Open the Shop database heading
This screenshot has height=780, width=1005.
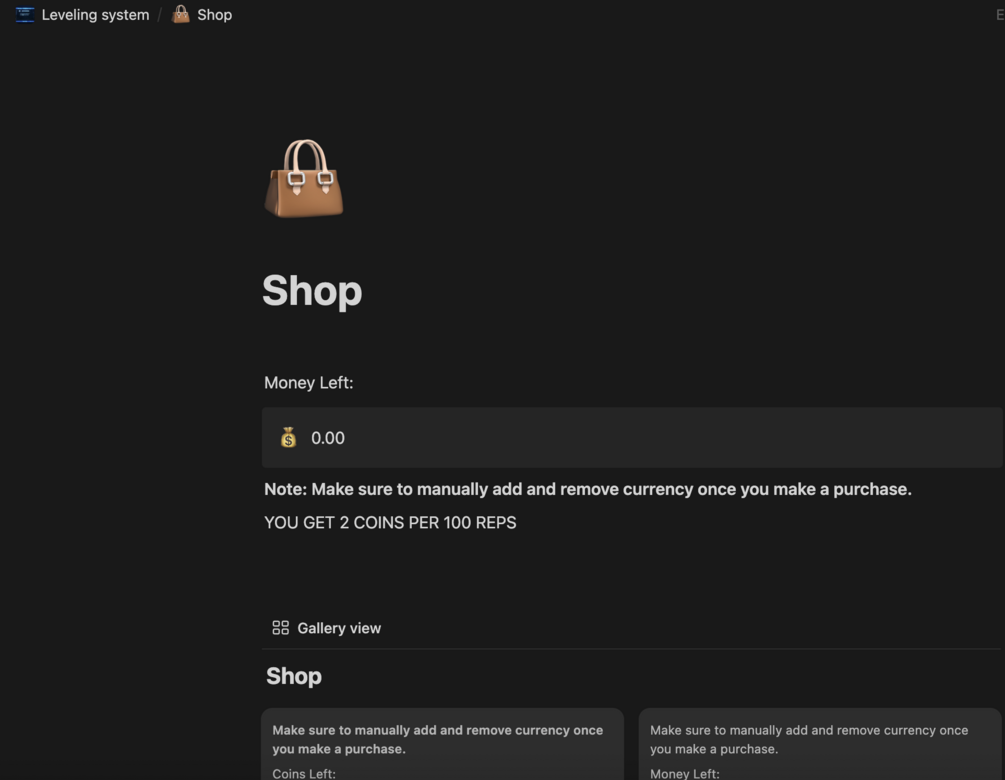click(294, 676)
